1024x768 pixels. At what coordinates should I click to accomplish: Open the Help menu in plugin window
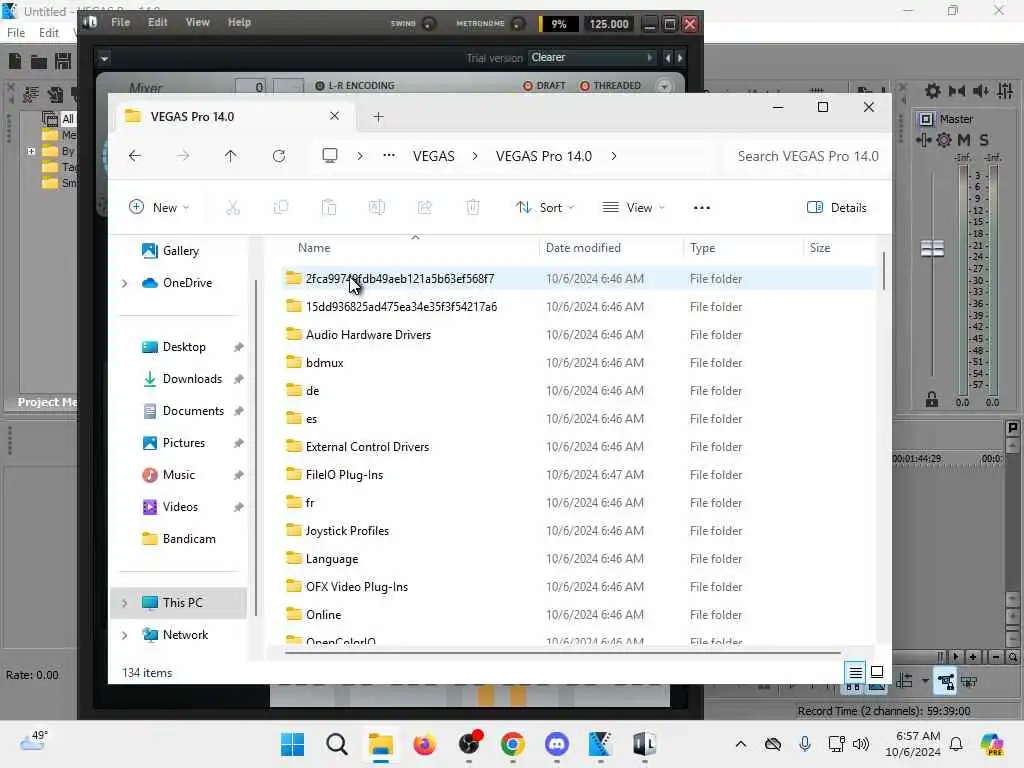239,22
